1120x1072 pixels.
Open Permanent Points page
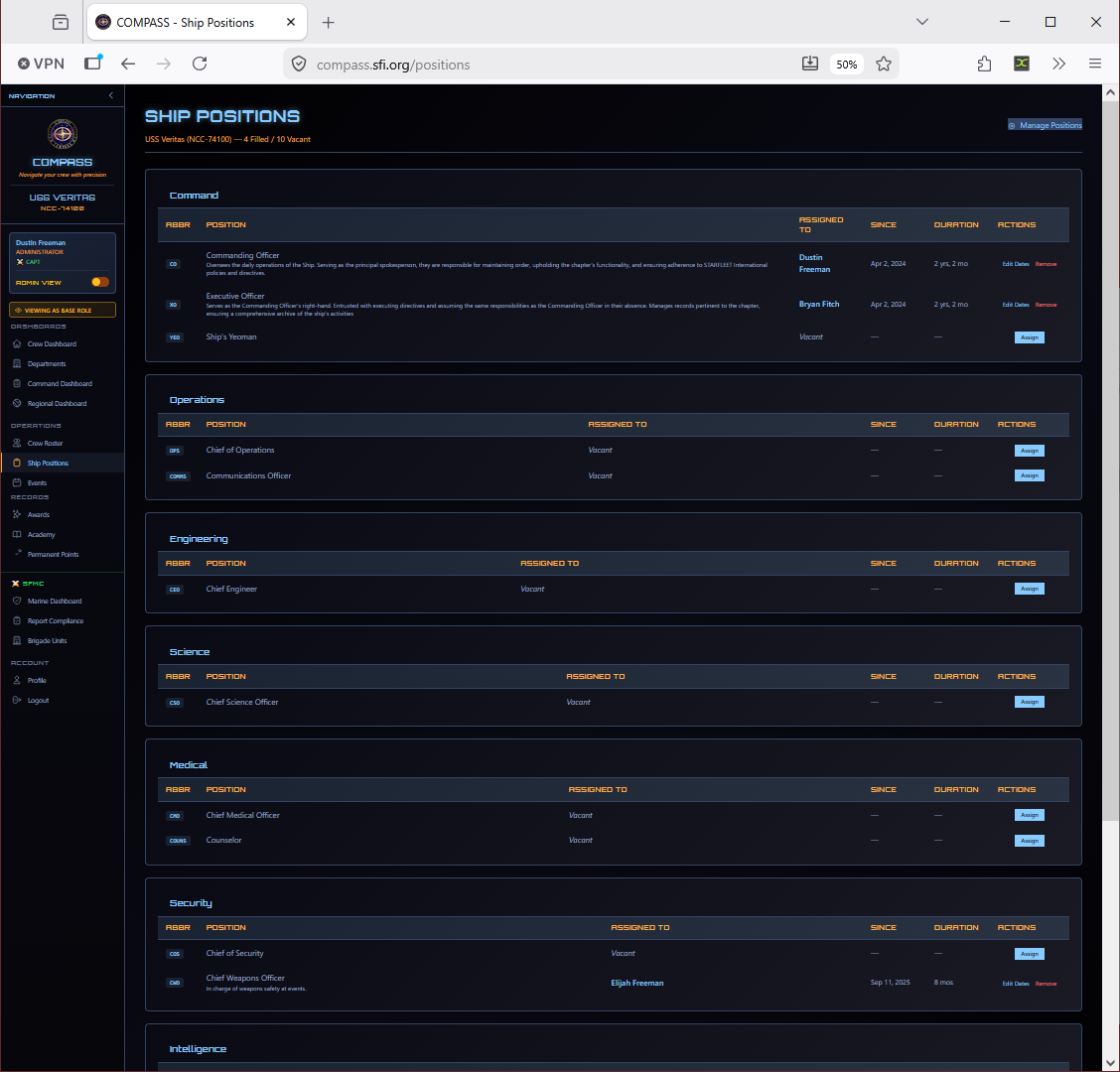tap(53, 554)
